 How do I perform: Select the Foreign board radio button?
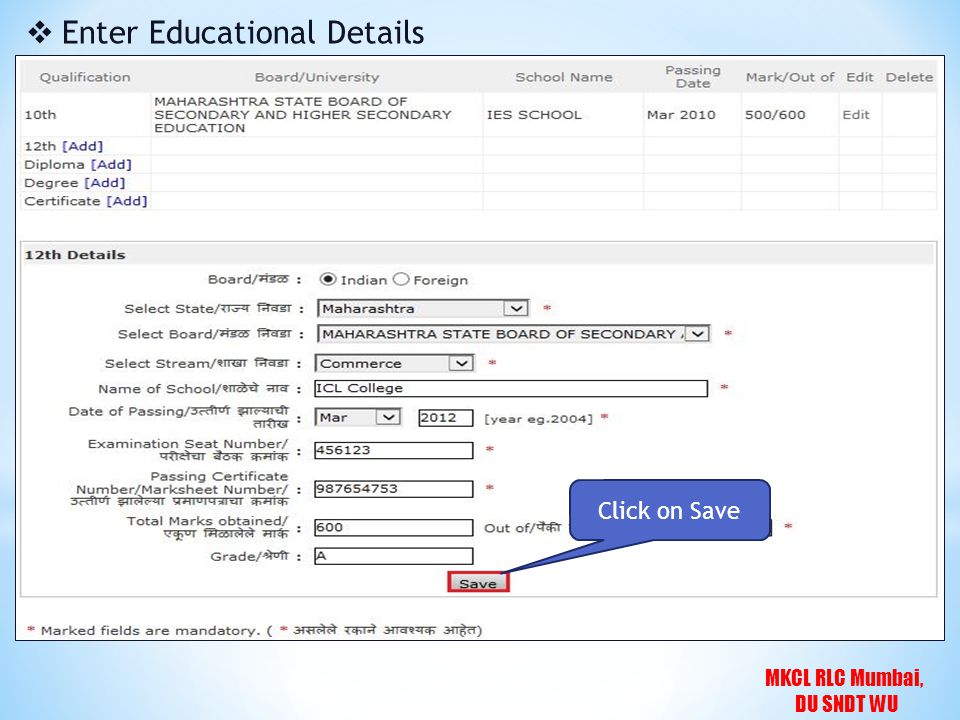point(400,279)
